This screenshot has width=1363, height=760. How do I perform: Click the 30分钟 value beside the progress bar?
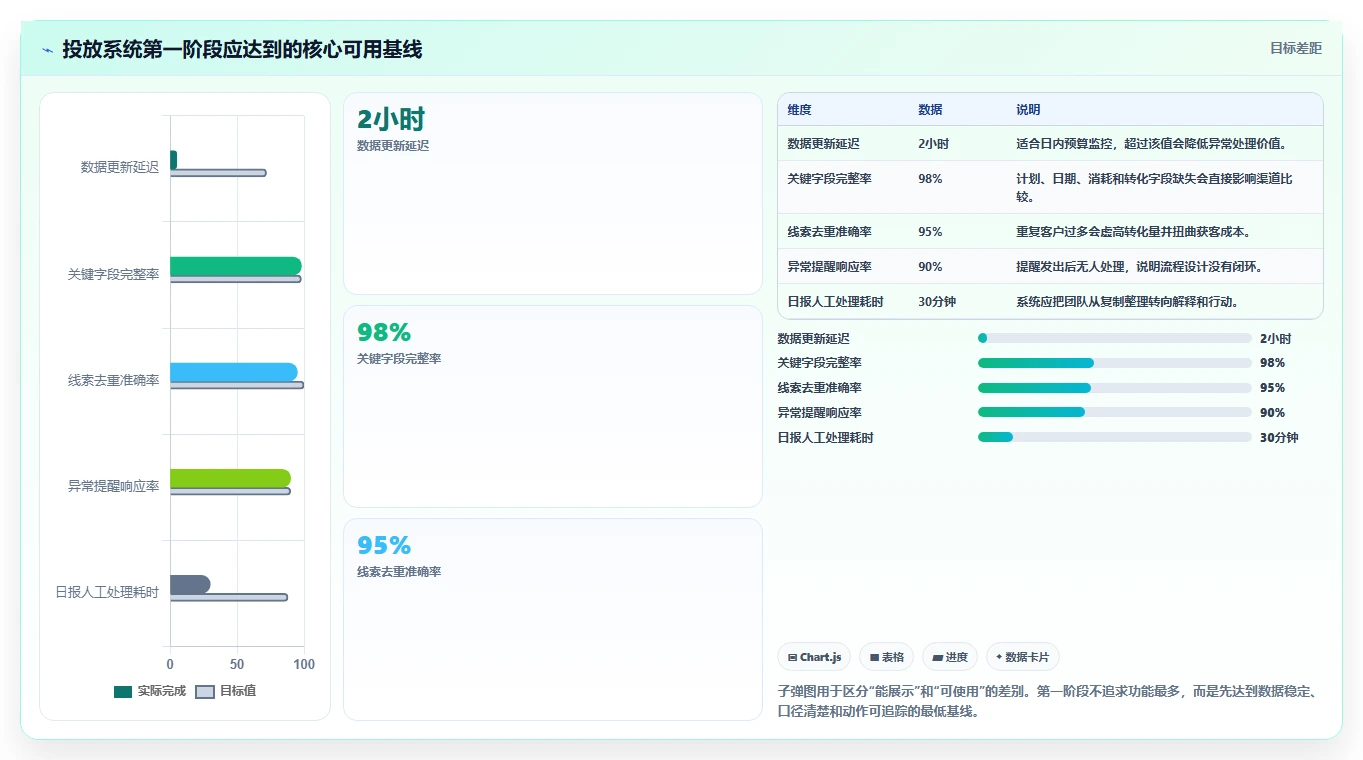(1279, 437)
